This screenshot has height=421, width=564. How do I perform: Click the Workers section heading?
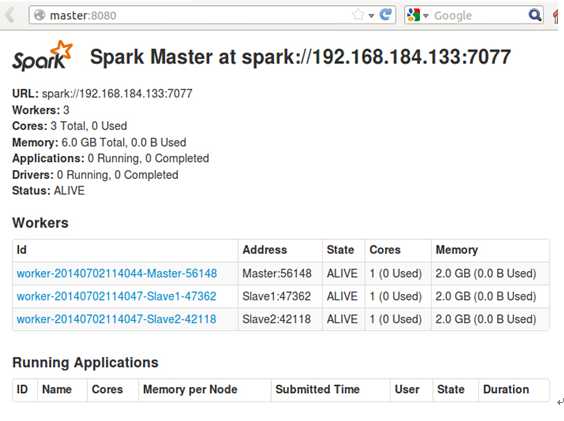tap(40, 223)
